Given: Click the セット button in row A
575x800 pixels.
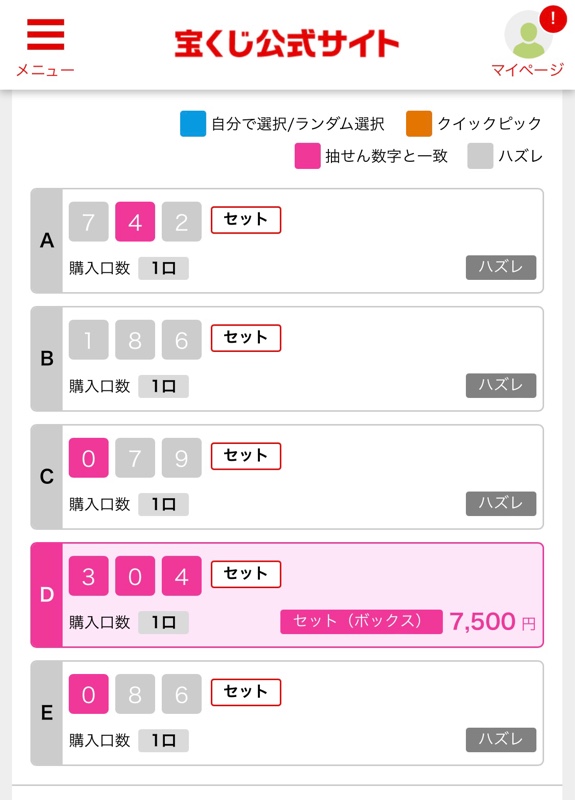Looking at the screenshot, I should click(x=246, y=220).
